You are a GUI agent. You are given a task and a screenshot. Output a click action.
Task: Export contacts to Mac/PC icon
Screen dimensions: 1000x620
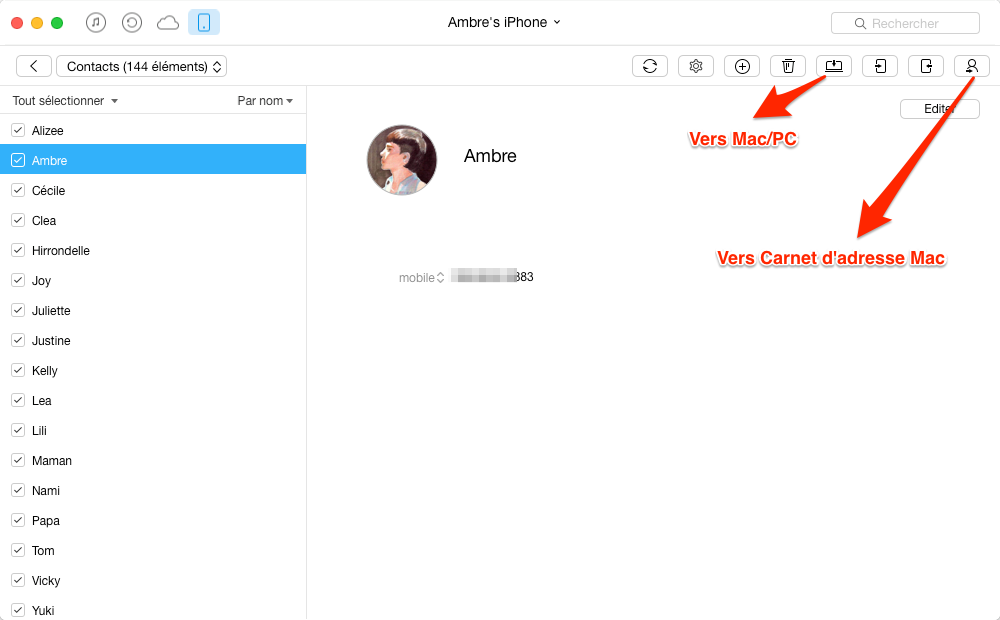834,66
